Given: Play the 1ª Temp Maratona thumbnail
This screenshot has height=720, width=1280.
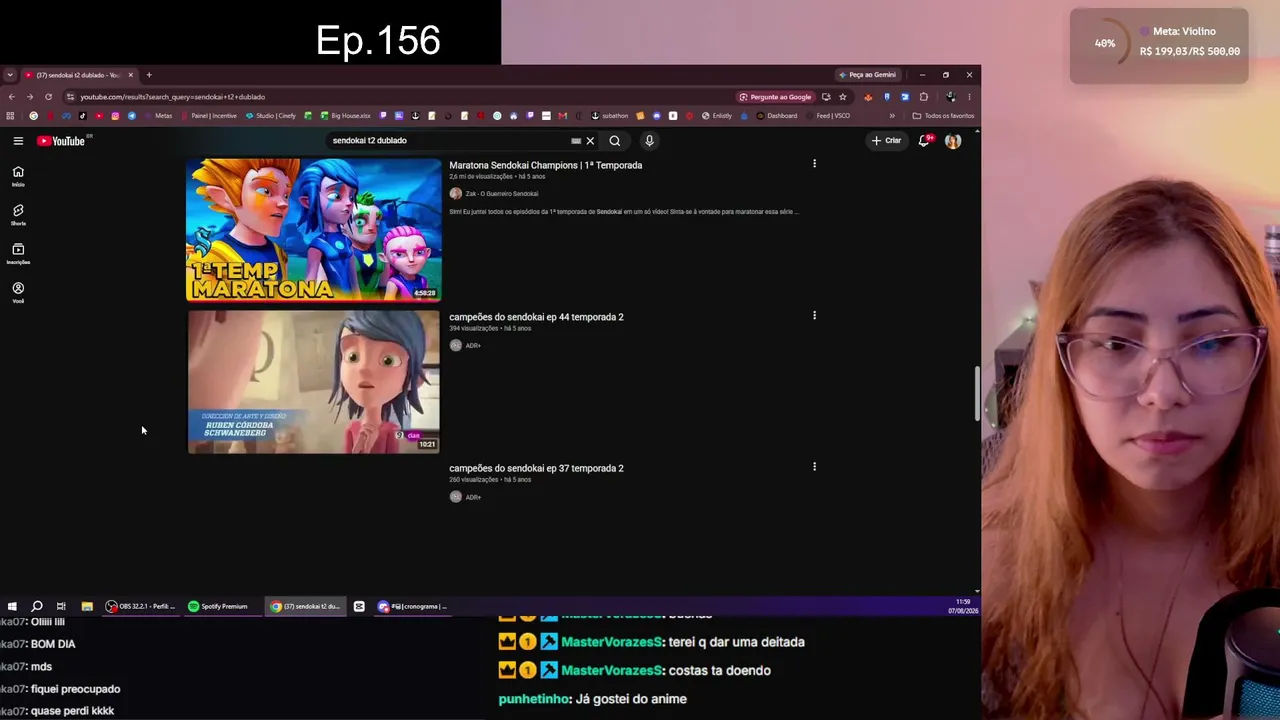Looking at the screenshot, I should pos(314,230).
